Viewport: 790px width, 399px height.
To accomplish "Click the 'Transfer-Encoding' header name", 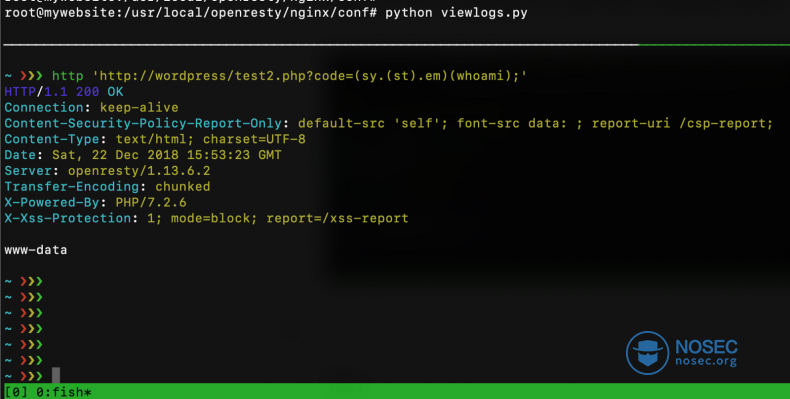I will (72, 187).
